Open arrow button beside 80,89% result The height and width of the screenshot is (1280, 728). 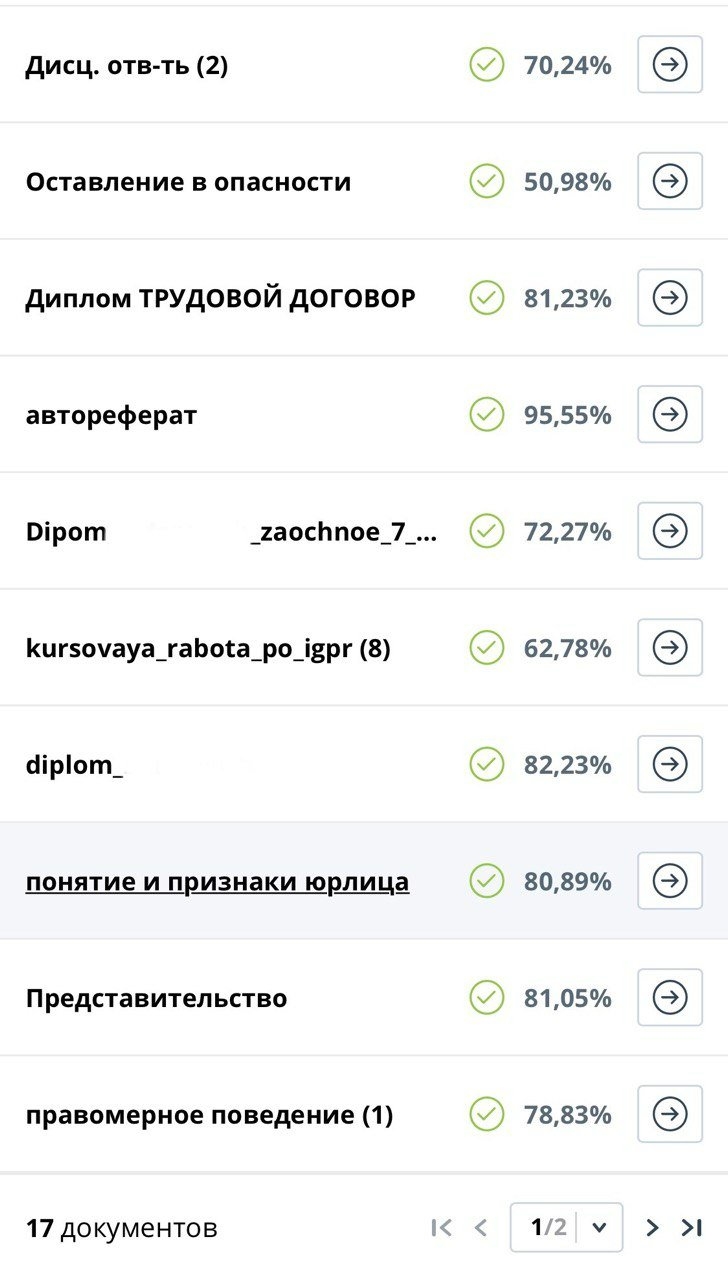pyautogui.click(x=670, y=881)
